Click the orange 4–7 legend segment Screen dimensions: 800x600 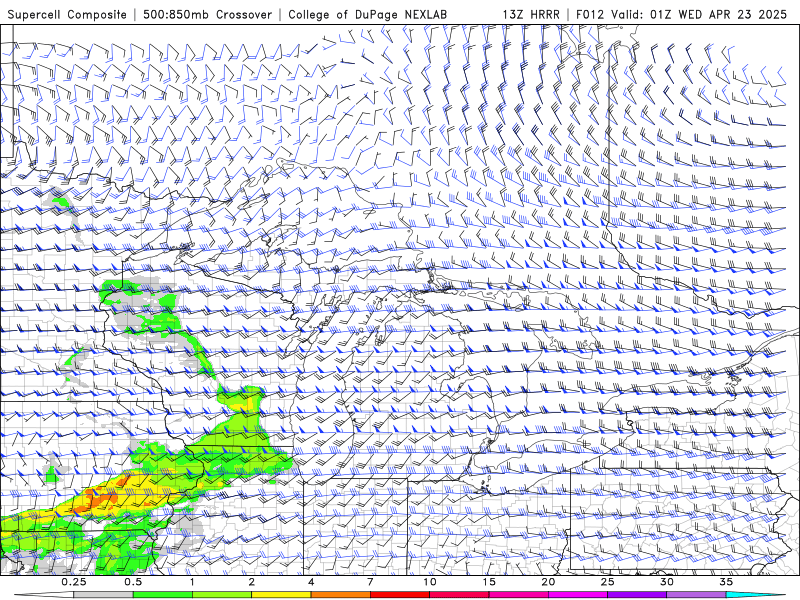(x=340, y=595)
